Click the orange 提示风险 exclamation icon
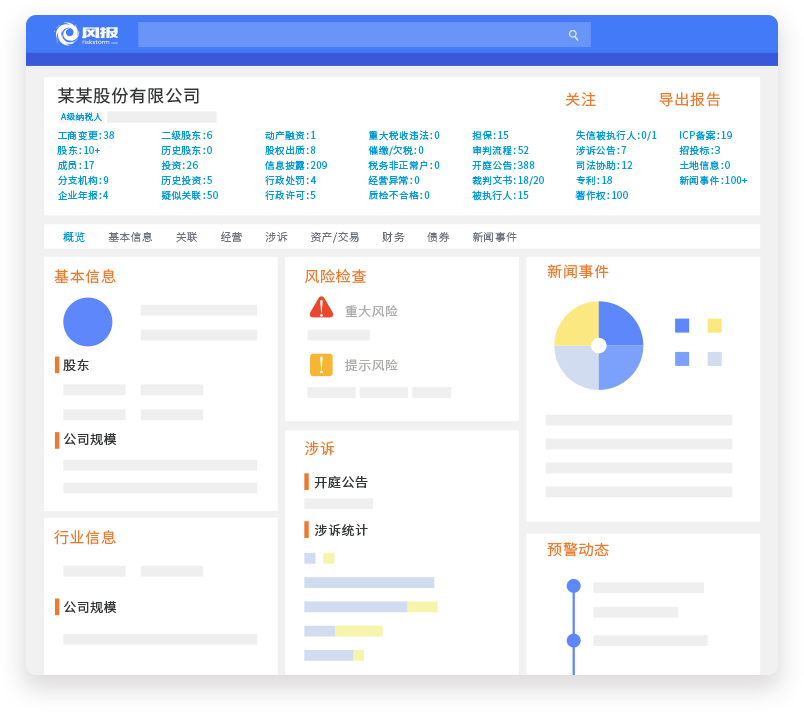Screen dimensions: 804x712 pos(321,365)
